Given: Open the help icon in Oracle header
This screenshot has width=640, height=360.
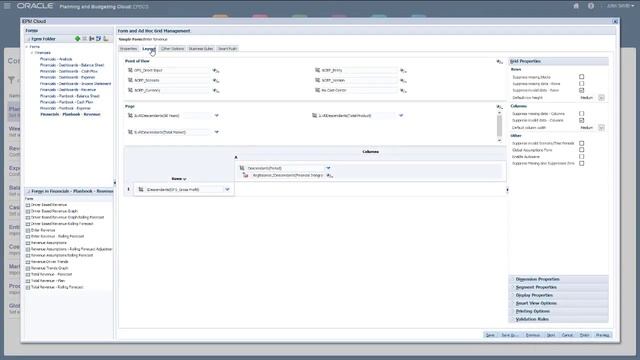Looking at the screenshot, I should coord(591,6).
